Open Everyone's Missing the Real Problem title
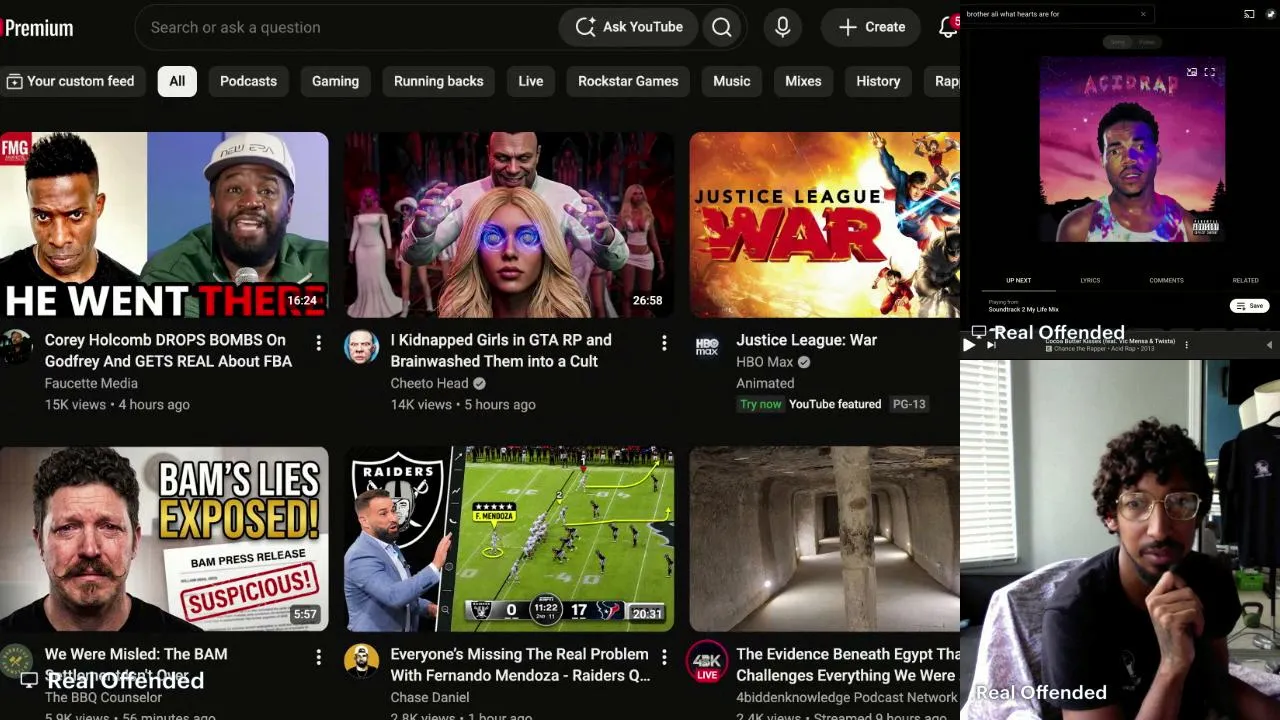1280x720 pixels. 520,664
